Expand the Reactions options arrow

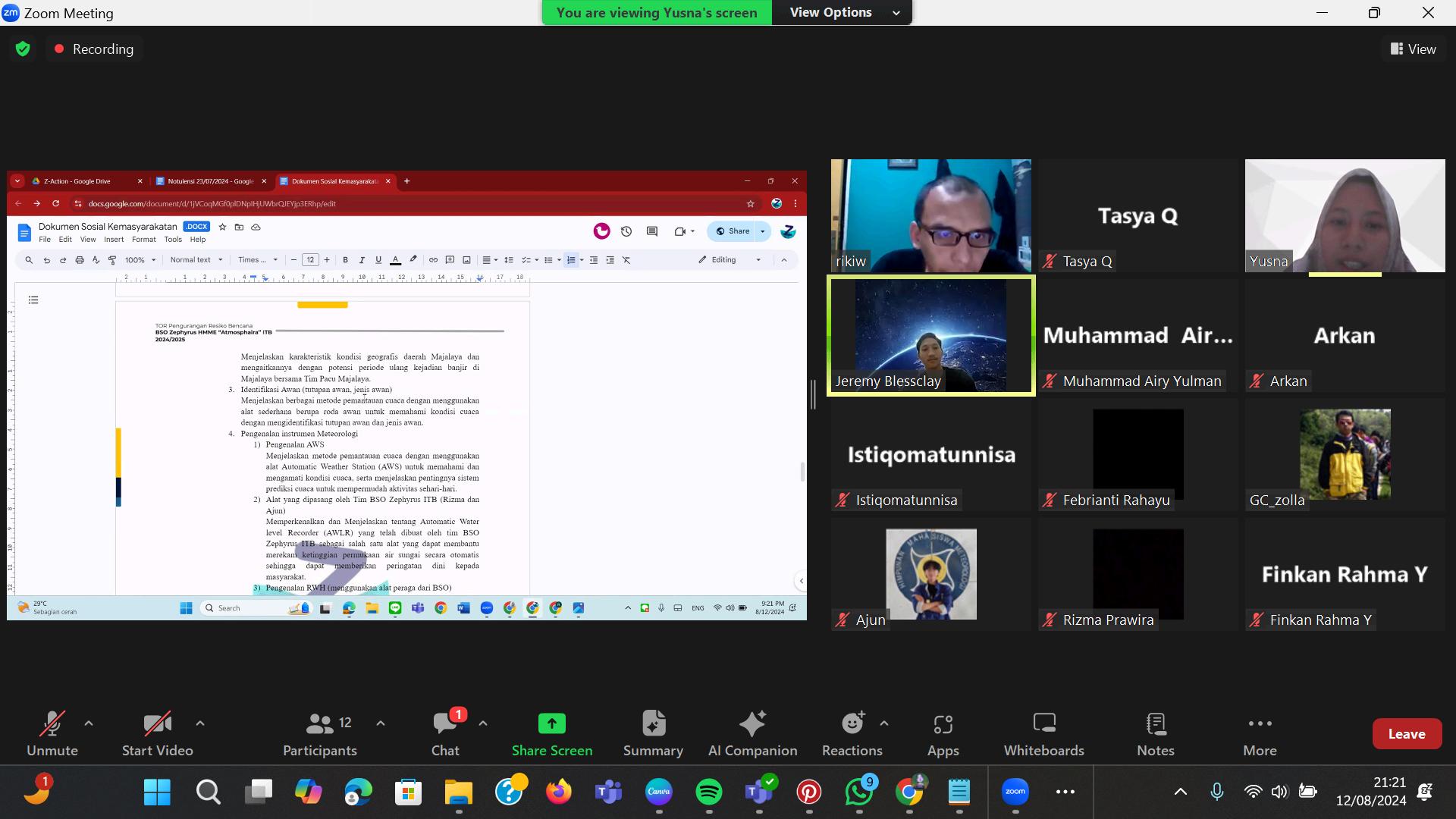point(884,723)
